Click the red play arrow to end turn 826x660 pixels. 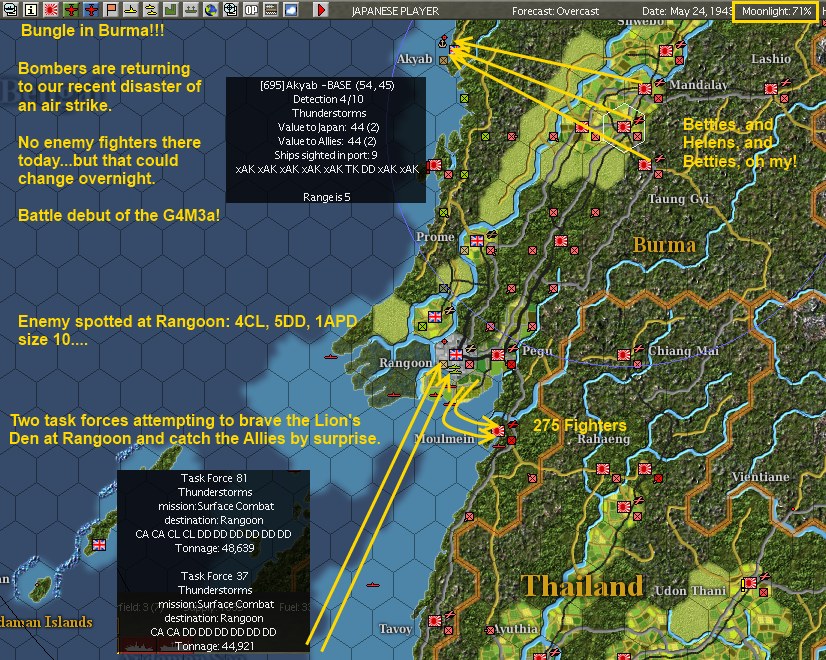coord(320,9)
